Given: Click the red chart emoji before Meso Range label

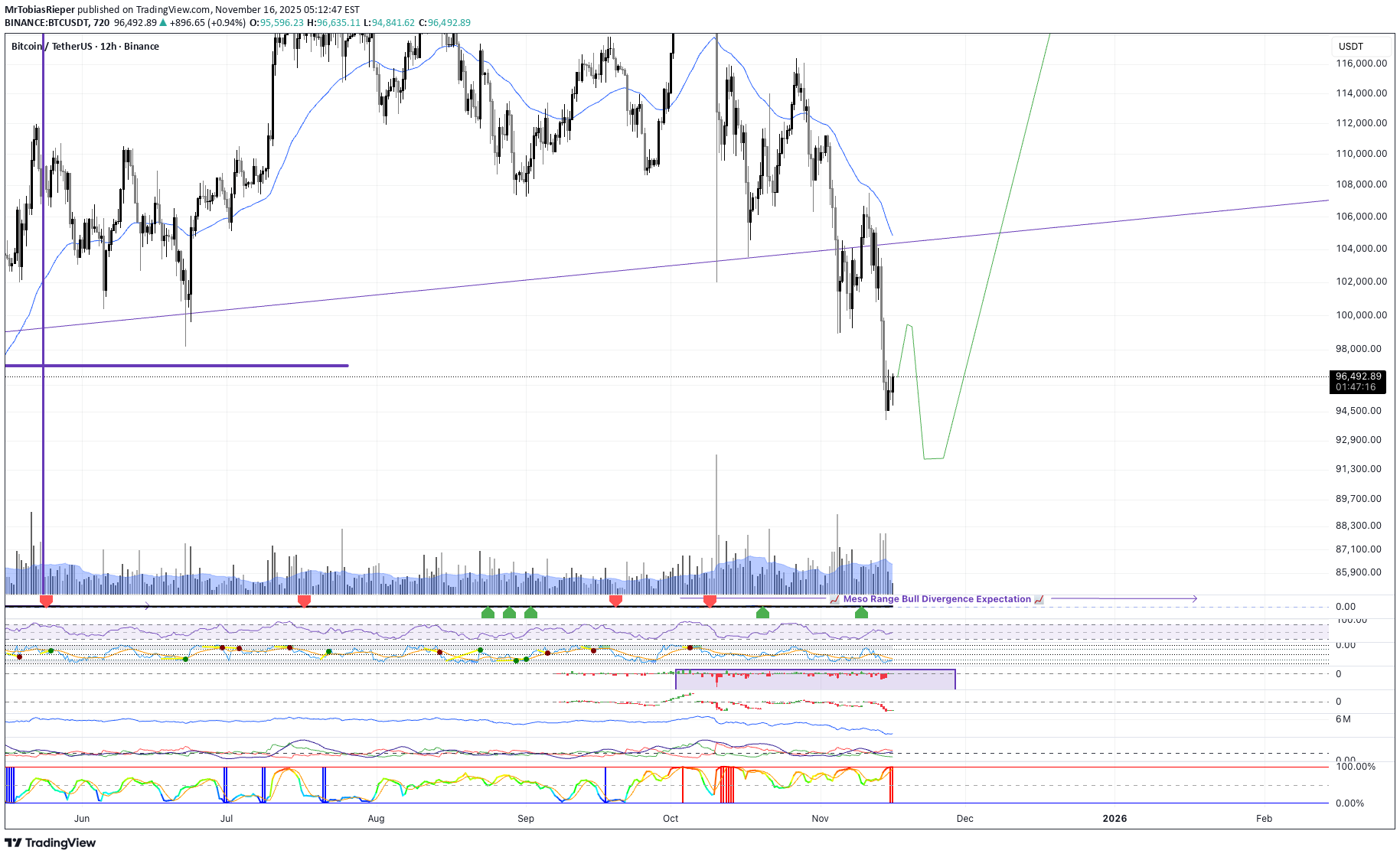Looking at the screenshot, I should pos(834,599).
